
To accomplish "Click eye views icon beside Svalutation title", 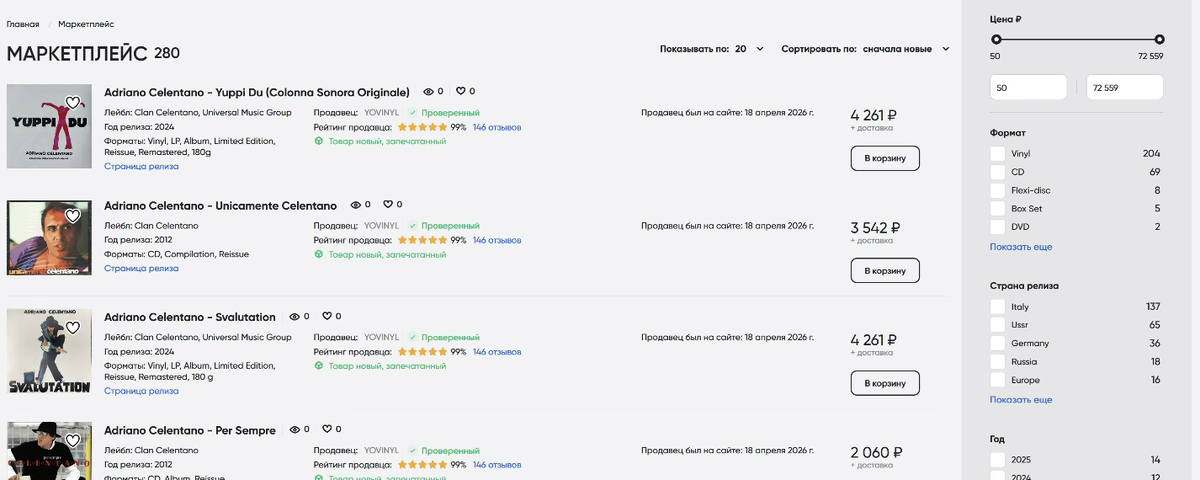I will coord(294,317).
